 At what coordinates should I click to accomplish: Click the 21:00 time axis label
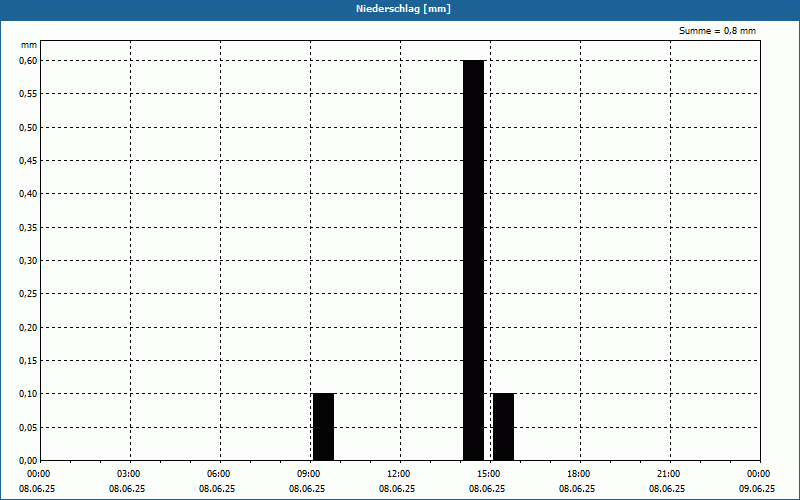(668, 474)
